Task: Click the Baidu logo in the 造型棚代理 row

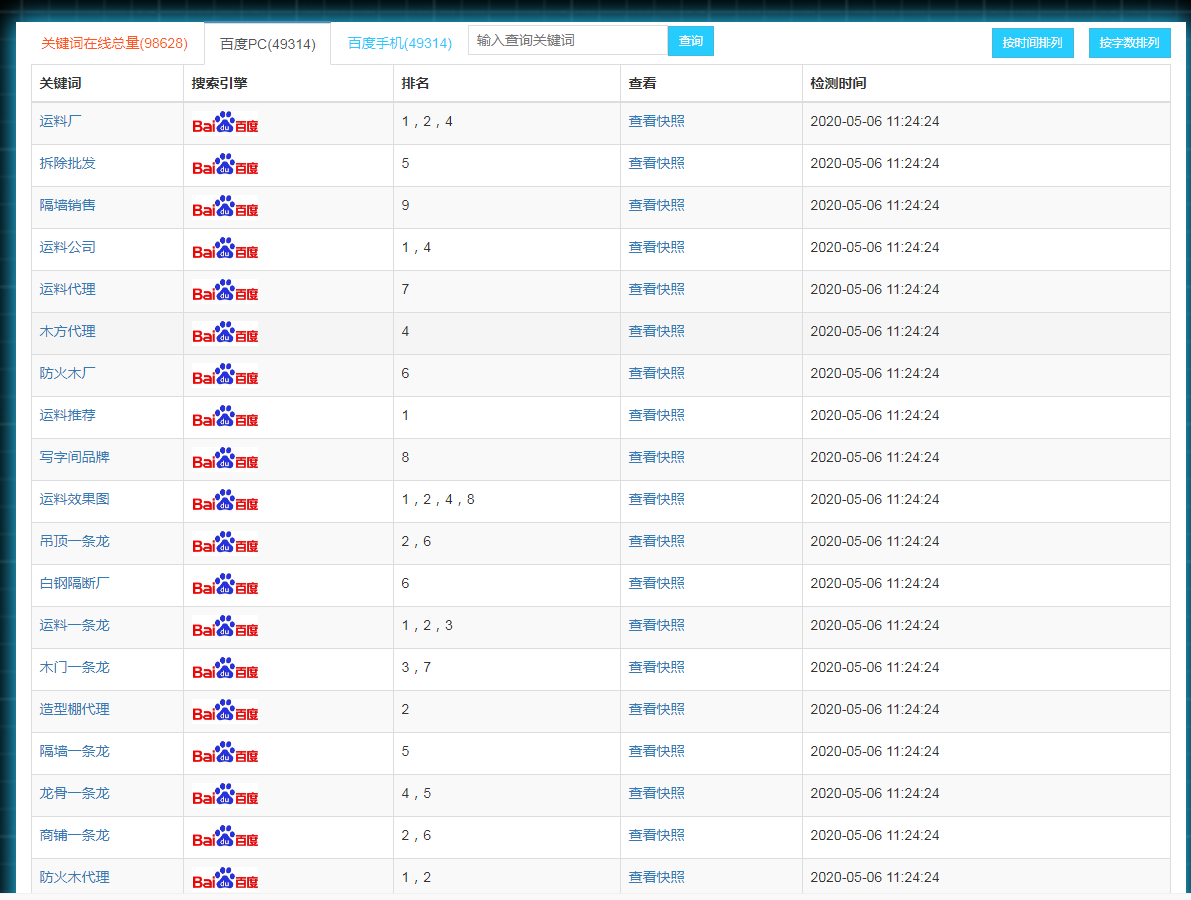Action: tap(225, 711)
